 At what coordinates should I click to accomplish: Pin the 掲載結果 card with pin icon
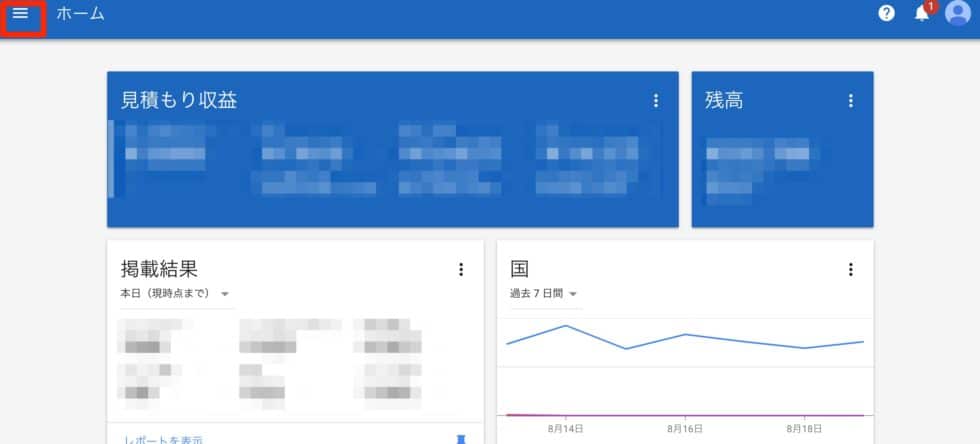[x=461, y=440]
